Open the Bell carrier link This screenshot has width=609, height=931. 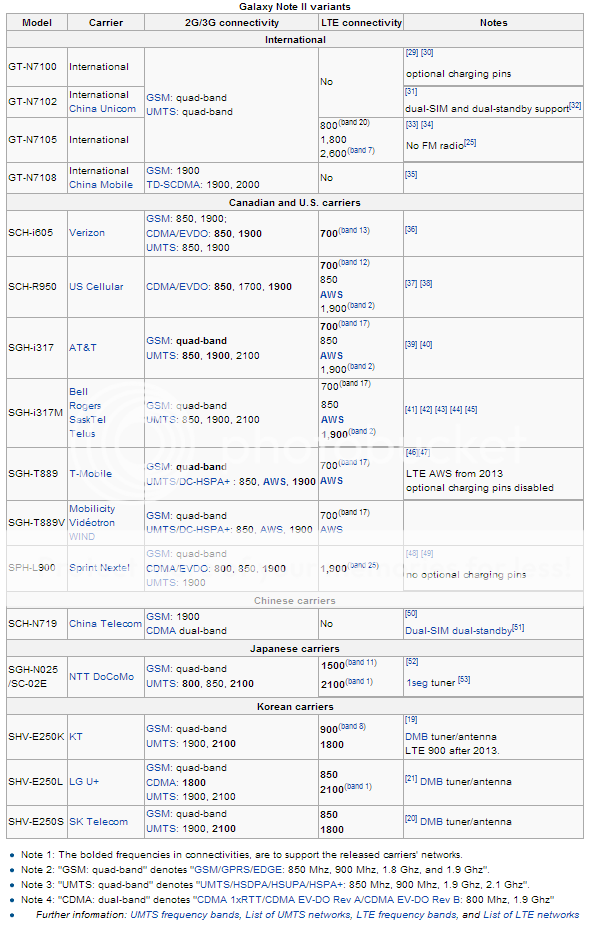78,392
